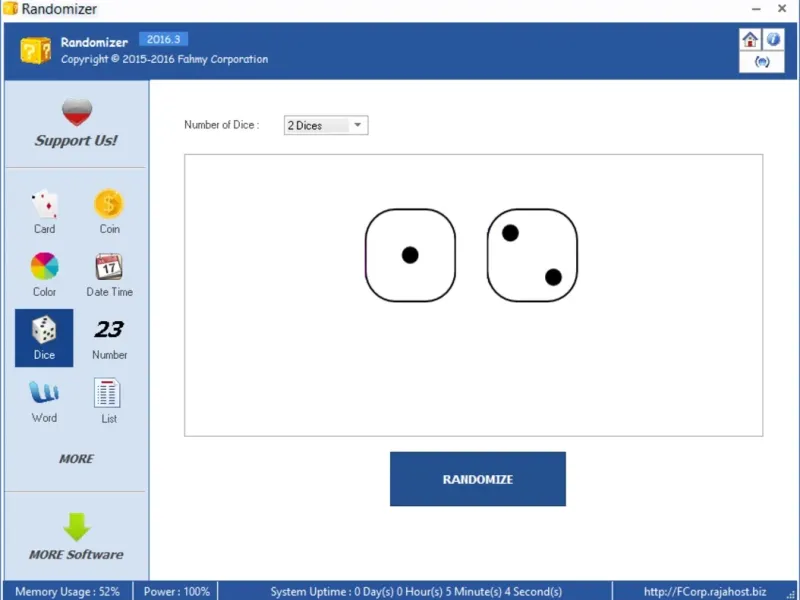This screenshot has height=600, width=800.
Task: Click the System Uptime status text
Action: click(x=416, y=591)
